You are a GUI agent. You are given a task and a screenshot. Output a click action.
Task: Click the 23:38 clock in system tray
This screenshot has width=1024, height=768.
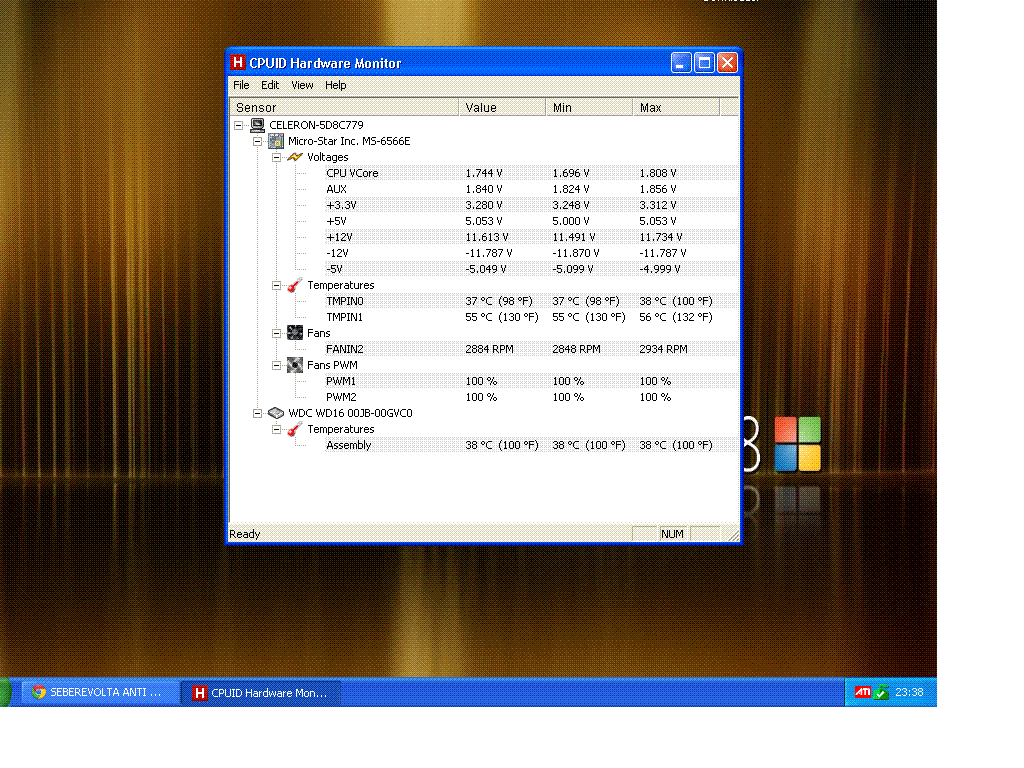909,692
